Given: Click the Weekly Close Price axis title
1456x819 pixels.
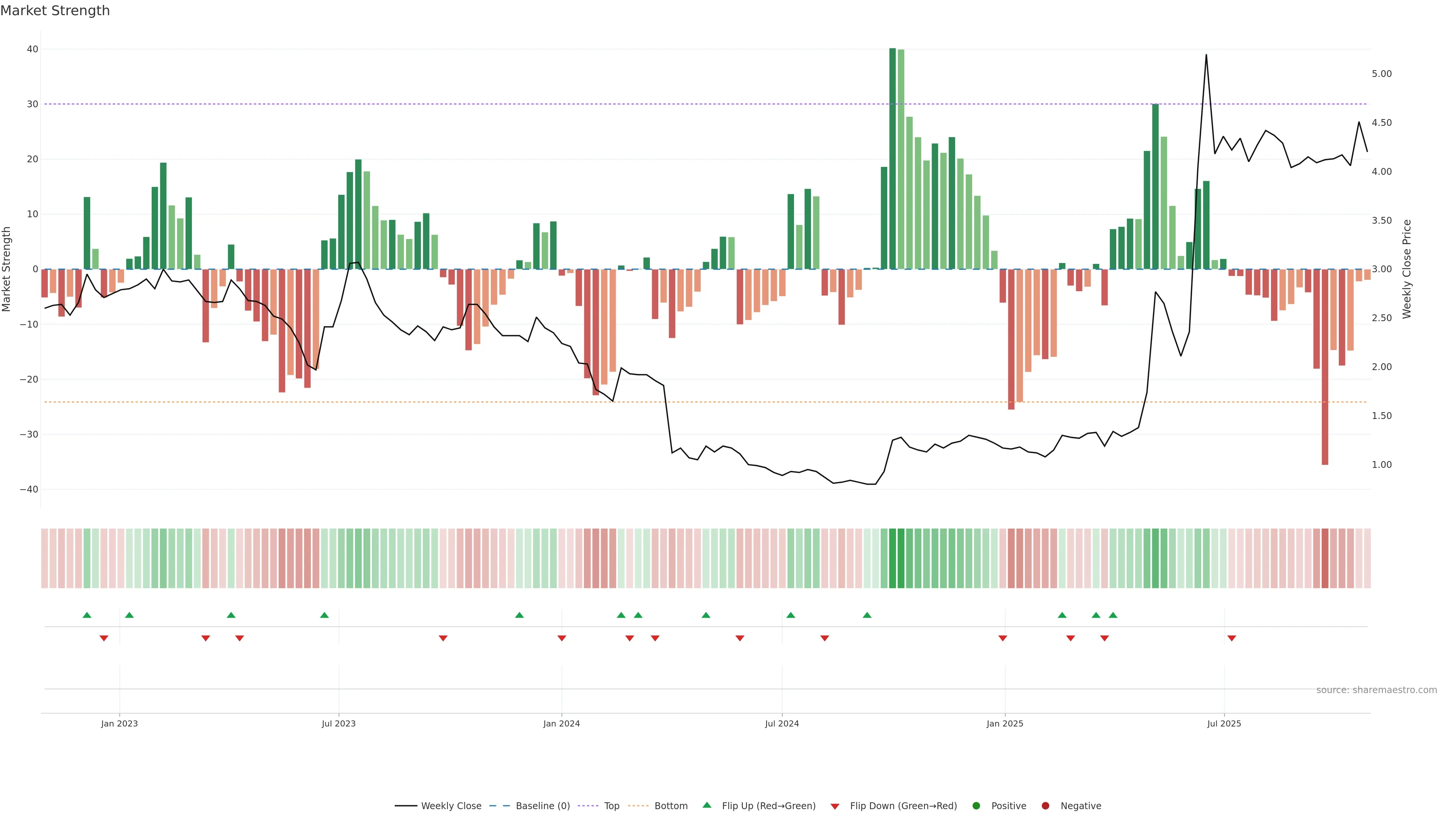Looking at the screenshot, I should click(1407, 269).
